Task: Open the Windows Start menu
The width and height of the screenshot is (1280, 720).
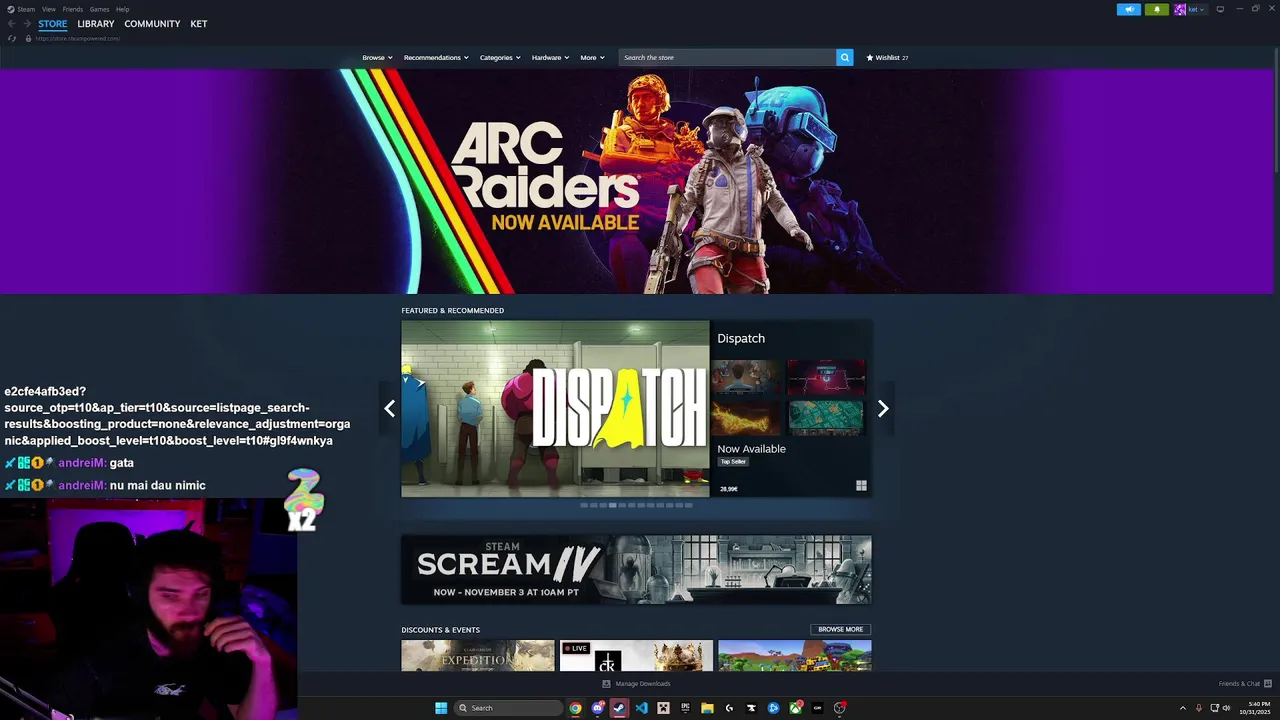Action: click(x=441, y=708)
